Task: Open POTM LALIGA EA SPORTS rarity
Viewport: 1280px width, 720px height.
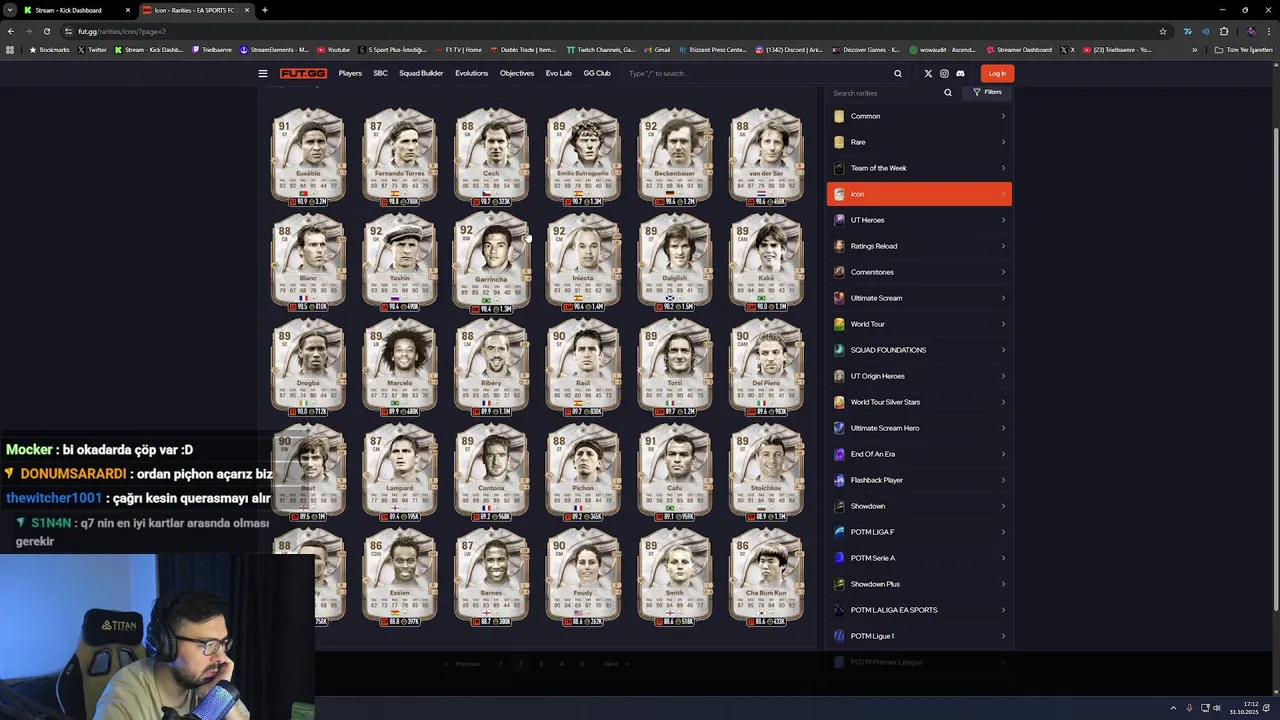Action: tap(919, 610)
